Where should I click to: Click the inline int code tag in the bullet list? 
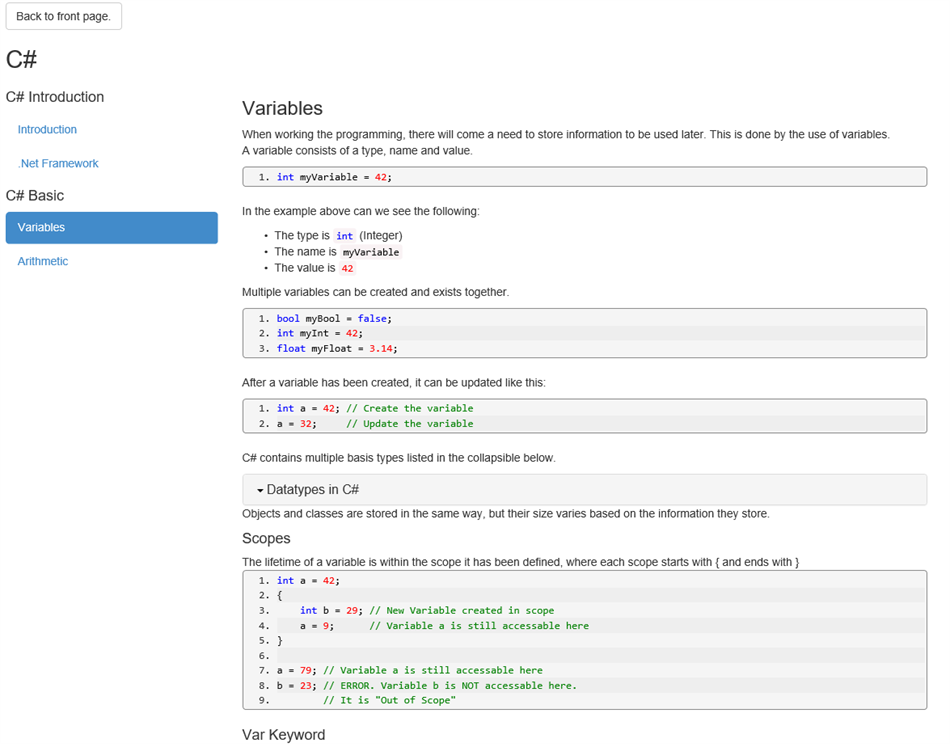[x=344, y=236]
